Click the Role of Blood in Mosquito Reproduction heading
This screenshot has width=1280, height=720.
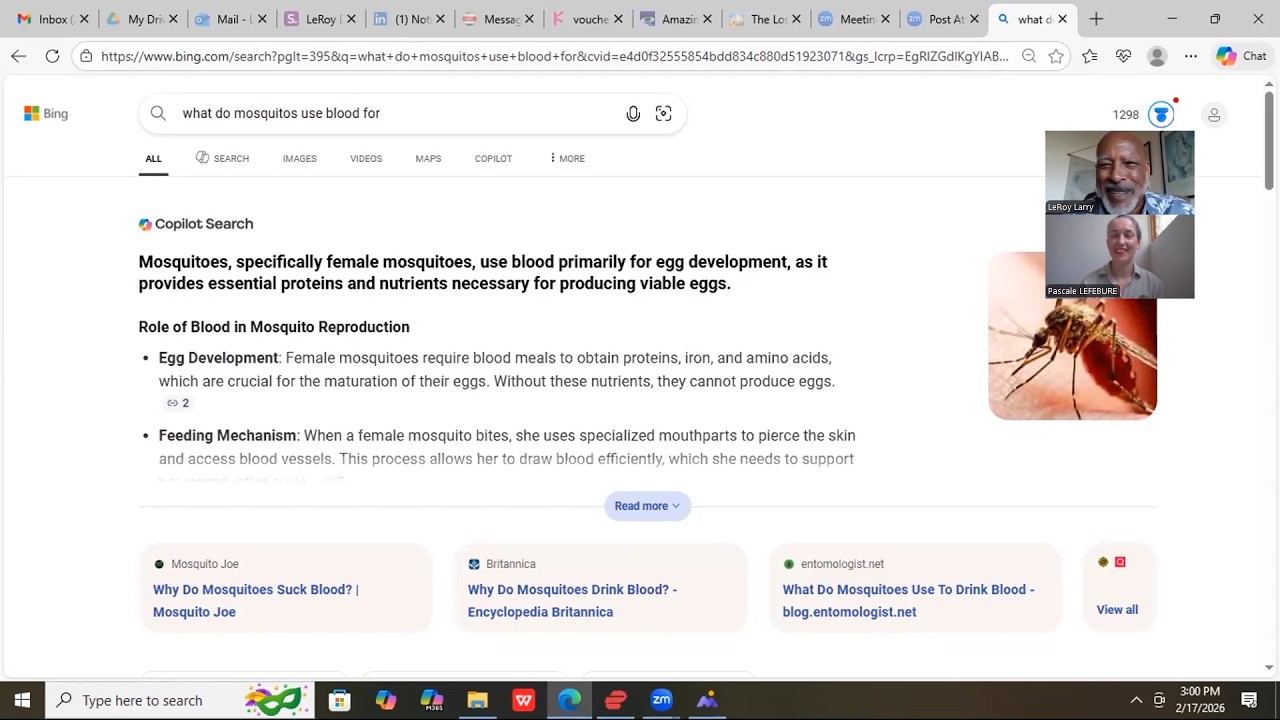(x=274, y=327)
